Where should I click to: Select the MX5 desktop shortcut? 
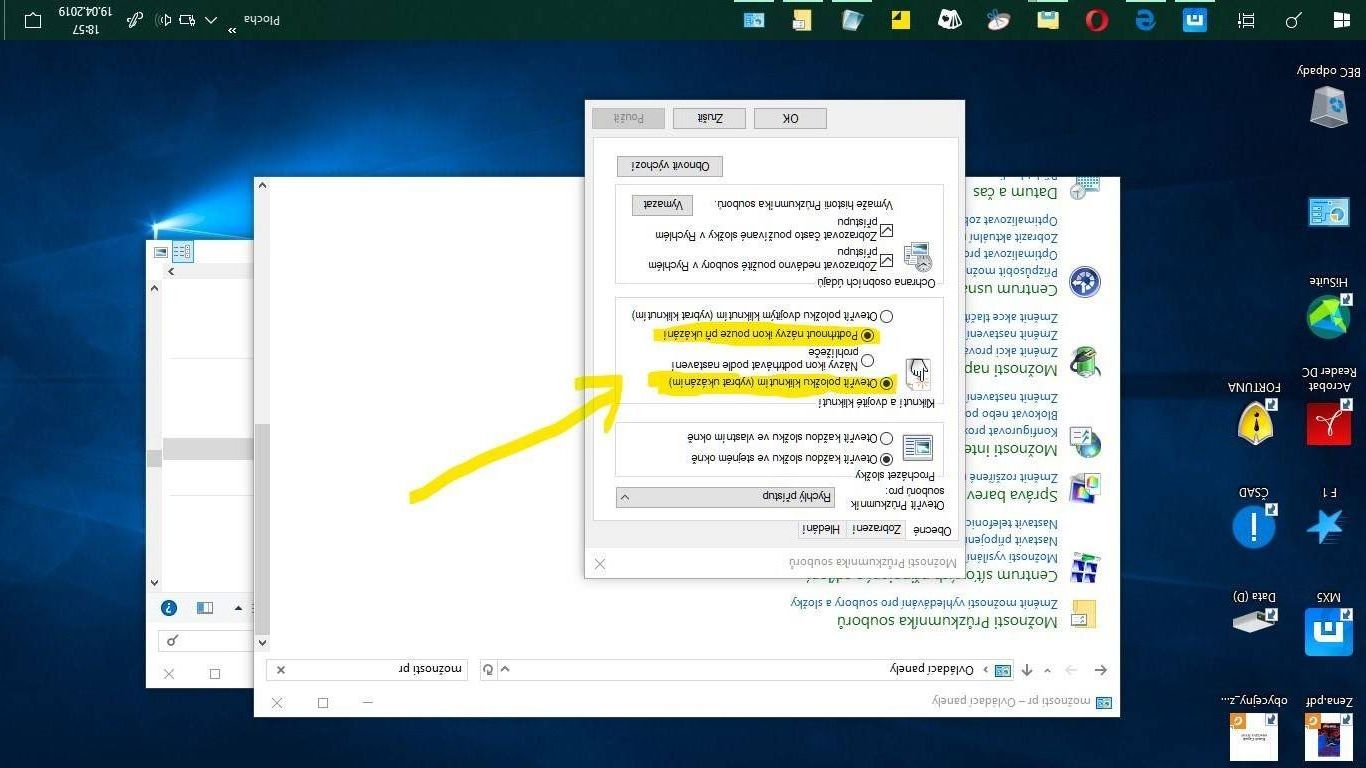click(1329, 624)
